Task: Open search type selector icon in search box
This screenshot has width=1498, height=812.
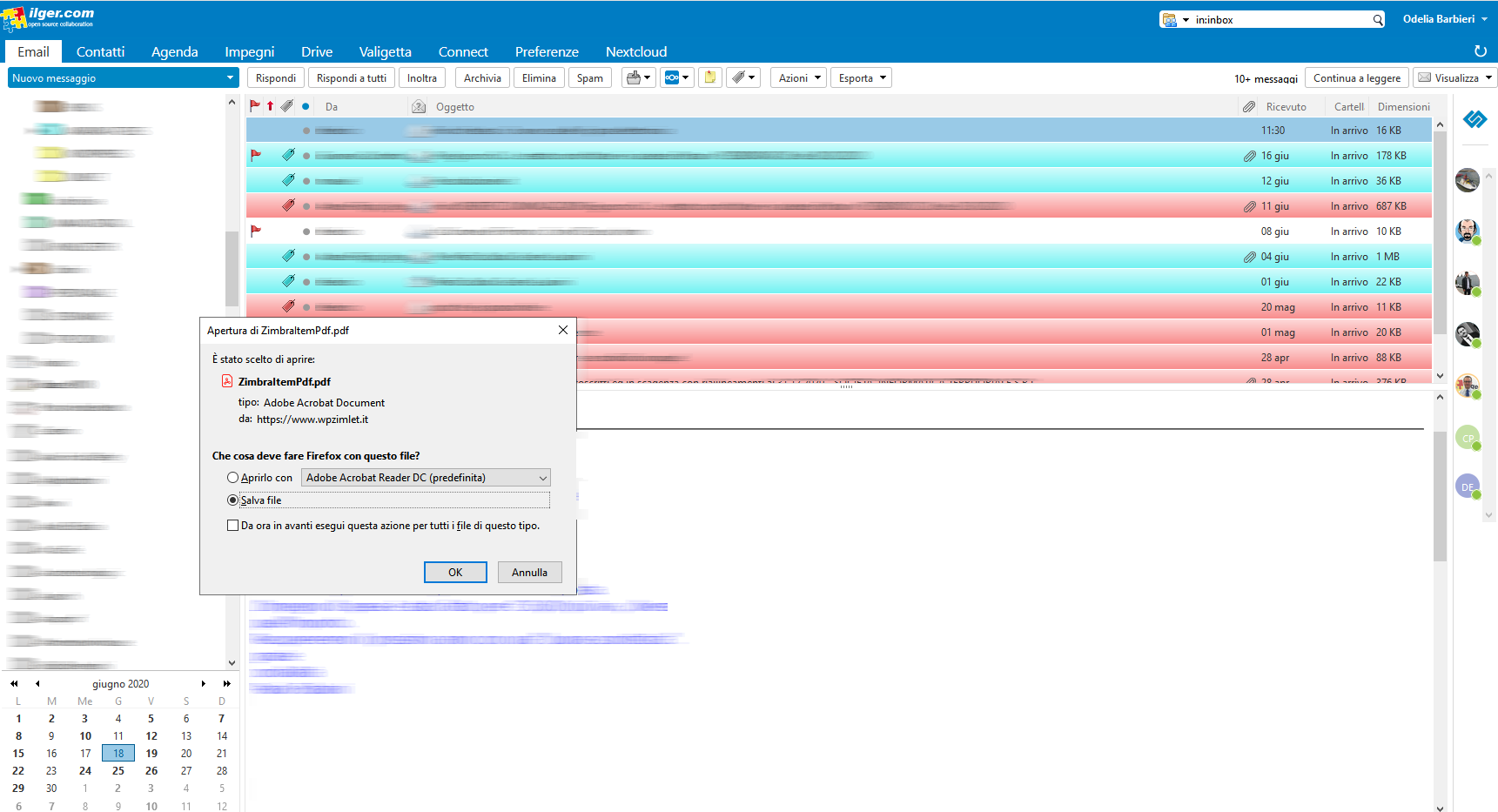Action: coord(1175,20)
